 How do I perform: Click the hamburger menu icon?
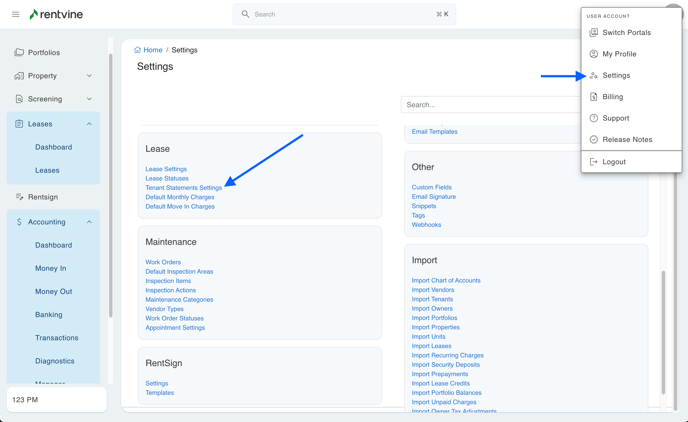pyautogui.click(x=15, y=15)
